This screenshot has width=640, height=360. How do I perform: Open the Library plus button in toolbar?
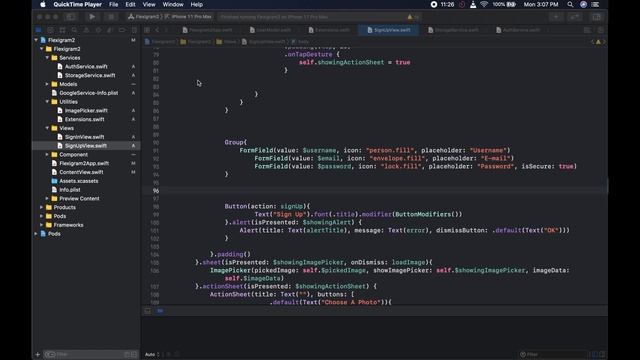[556, 17]
